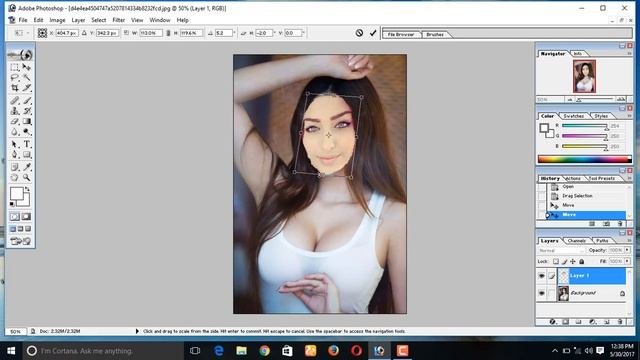This screenshot has width=640, height=360.
Task: Toggle lock image pixels brush icon
Action: click(564, 261)
